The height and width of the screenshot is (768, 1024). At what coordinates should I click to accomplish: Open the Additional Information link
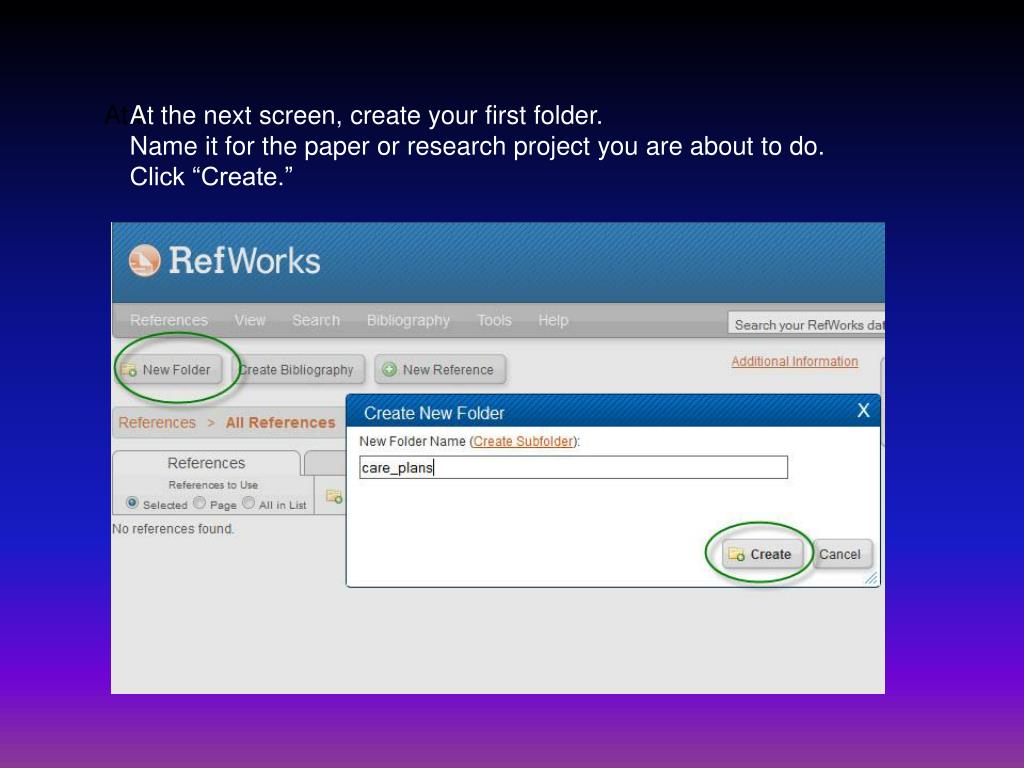pyautogui.click(x=794, y=361)
